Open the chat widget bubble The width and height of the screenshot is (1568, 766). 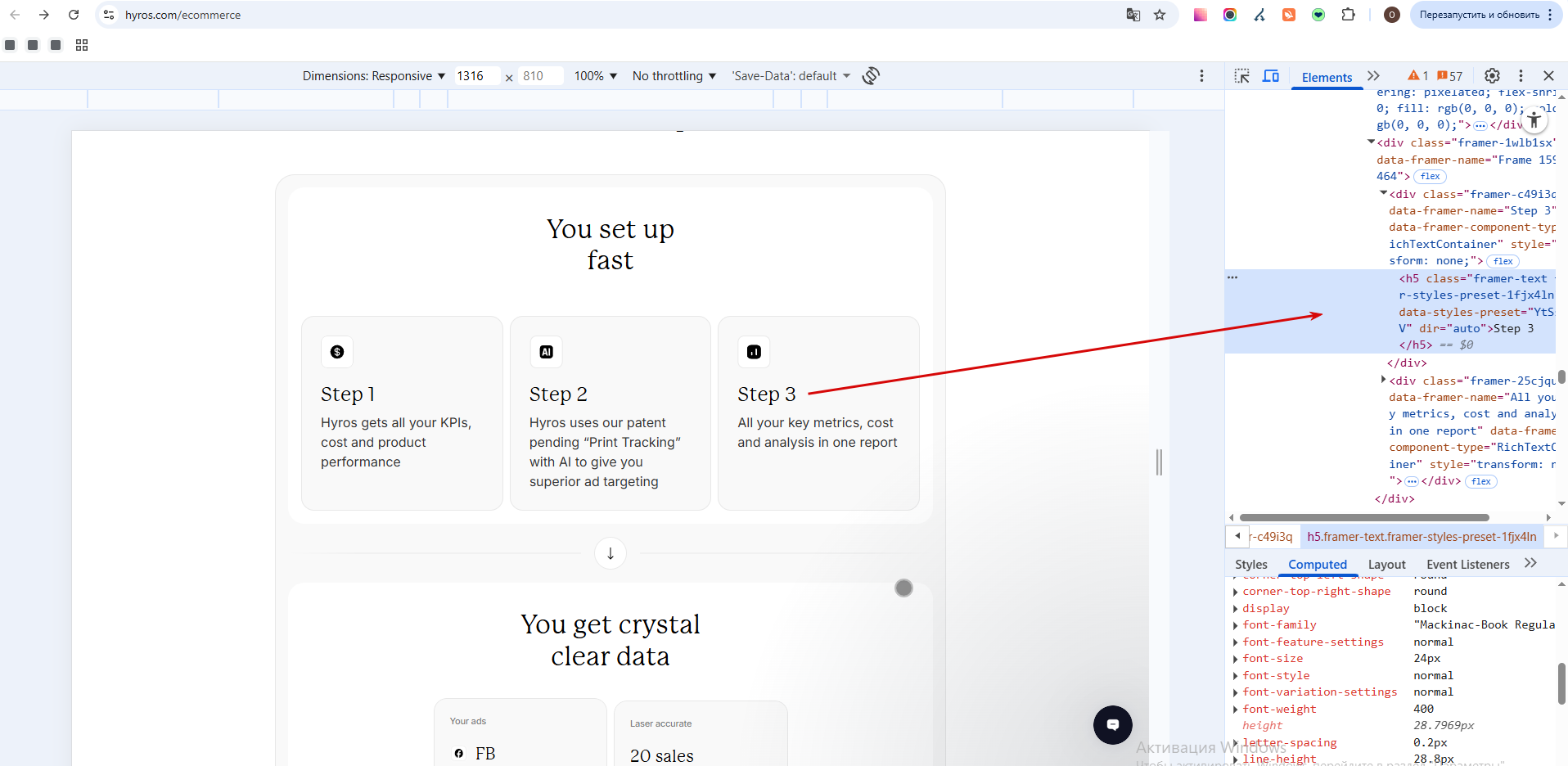point(1113,725)
